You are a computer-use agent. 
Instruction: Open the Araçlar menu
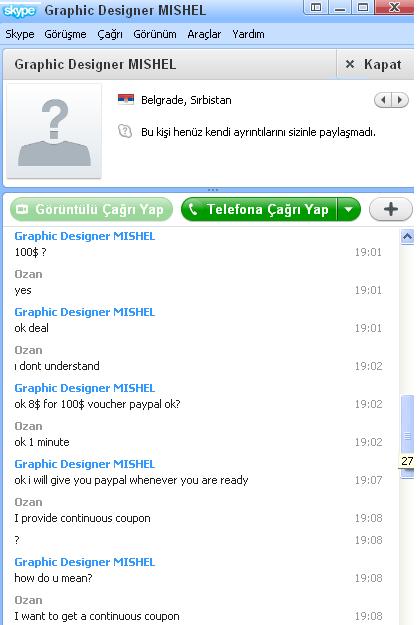click(204, 34)
